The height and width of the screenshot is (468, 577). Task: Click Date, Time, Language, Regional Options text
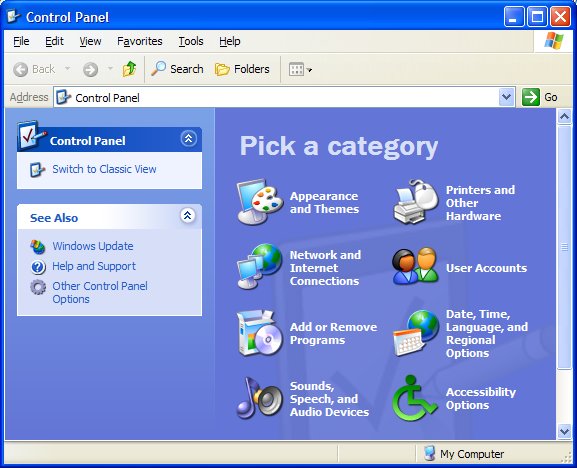click(487, 333)
